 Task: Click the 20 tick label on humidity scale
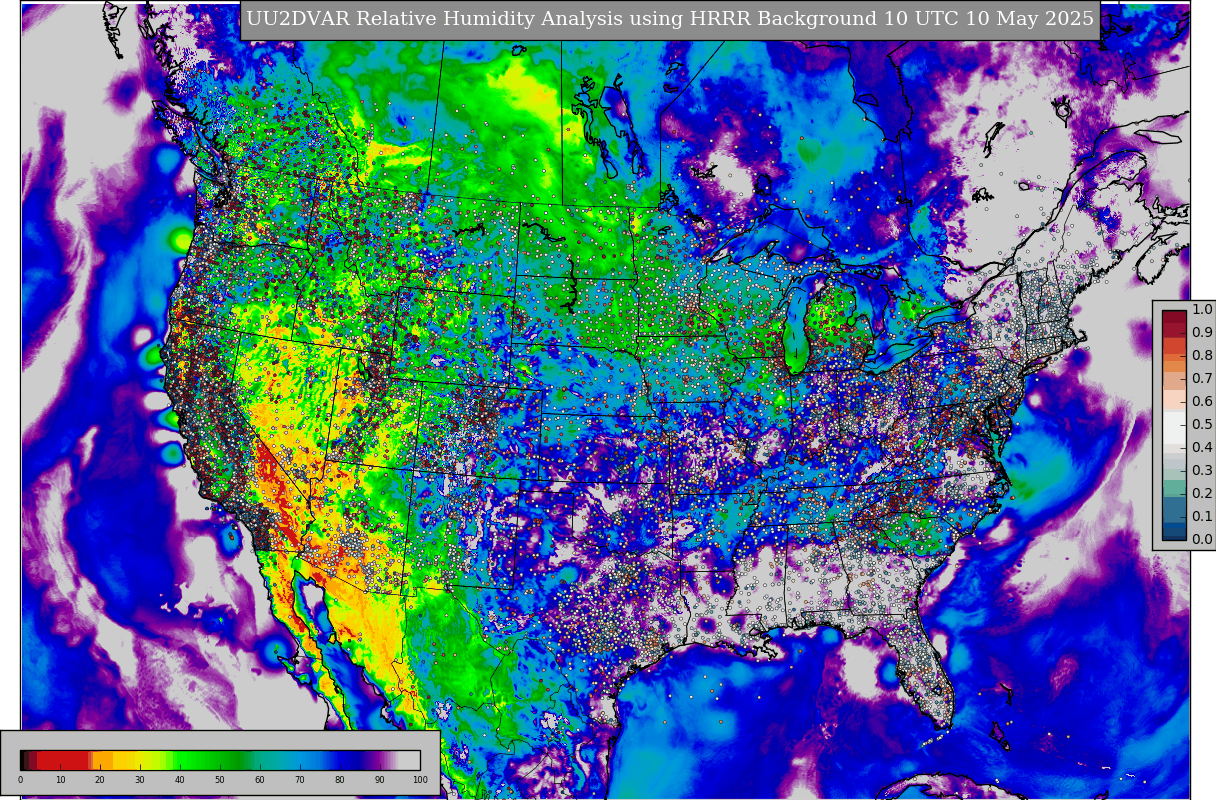pos(100,780)
